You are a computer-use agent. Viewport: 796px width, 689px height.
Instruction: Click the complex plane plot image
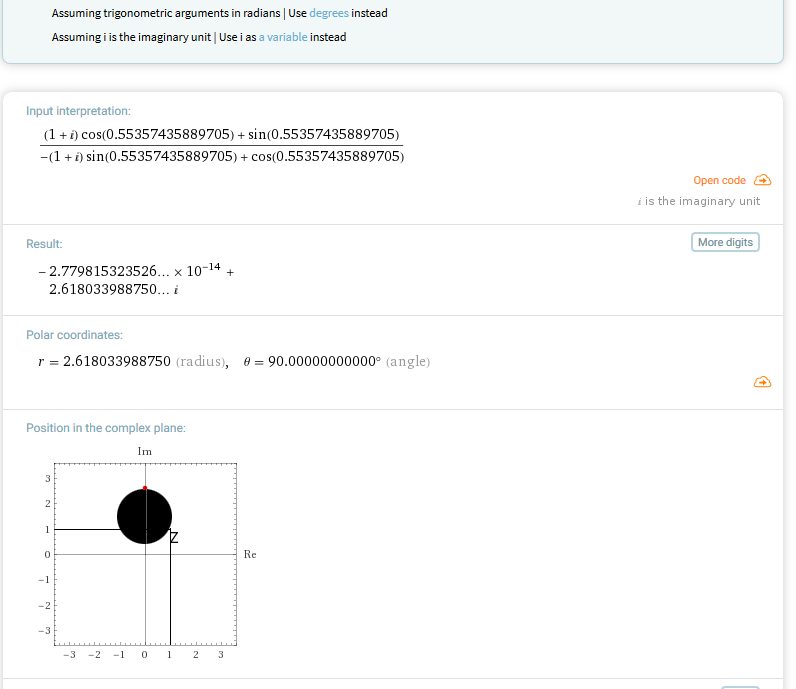tap(147, 553)
